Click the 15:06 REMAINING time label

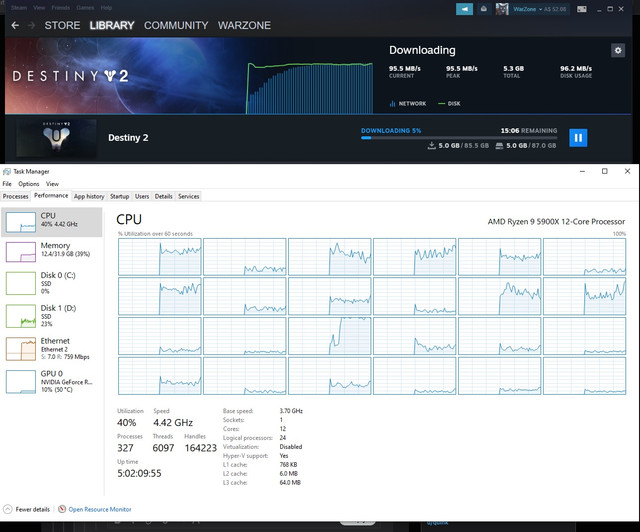(529, 131)
